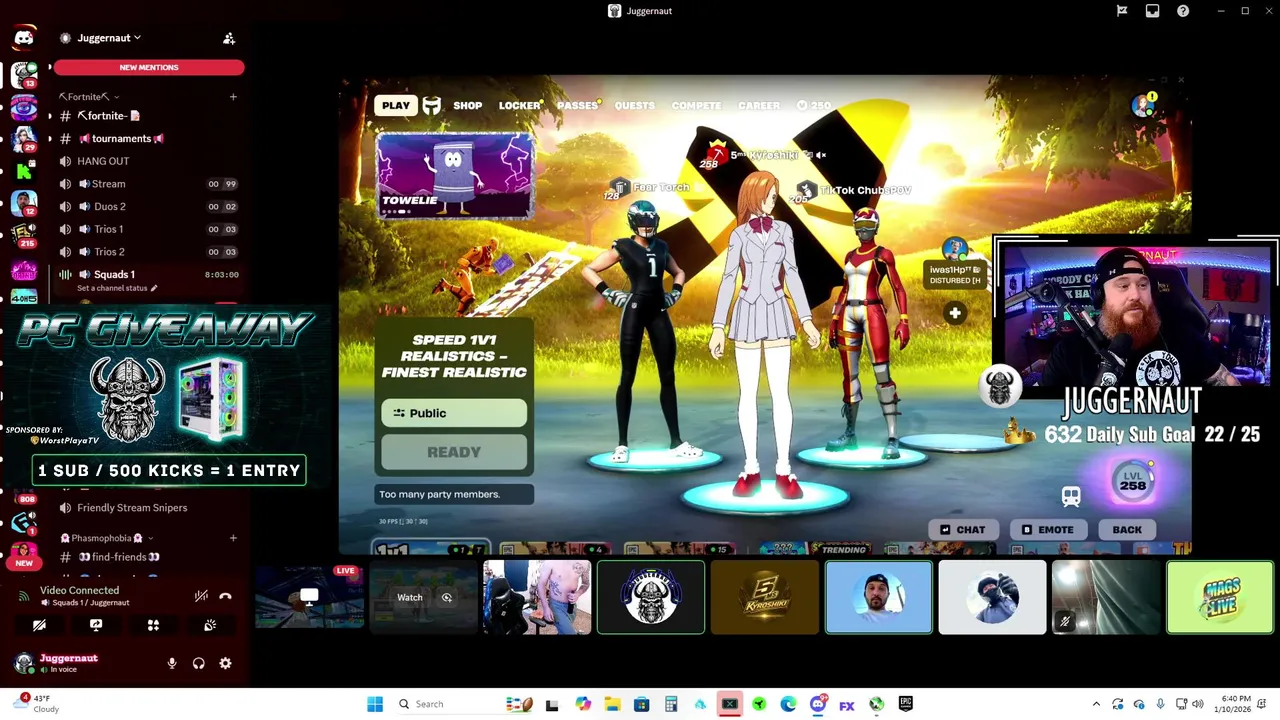This screenshot has height=720, width=1280.
Task: Click the READY button in Fortnite lobby
Action: pos(454,452)
